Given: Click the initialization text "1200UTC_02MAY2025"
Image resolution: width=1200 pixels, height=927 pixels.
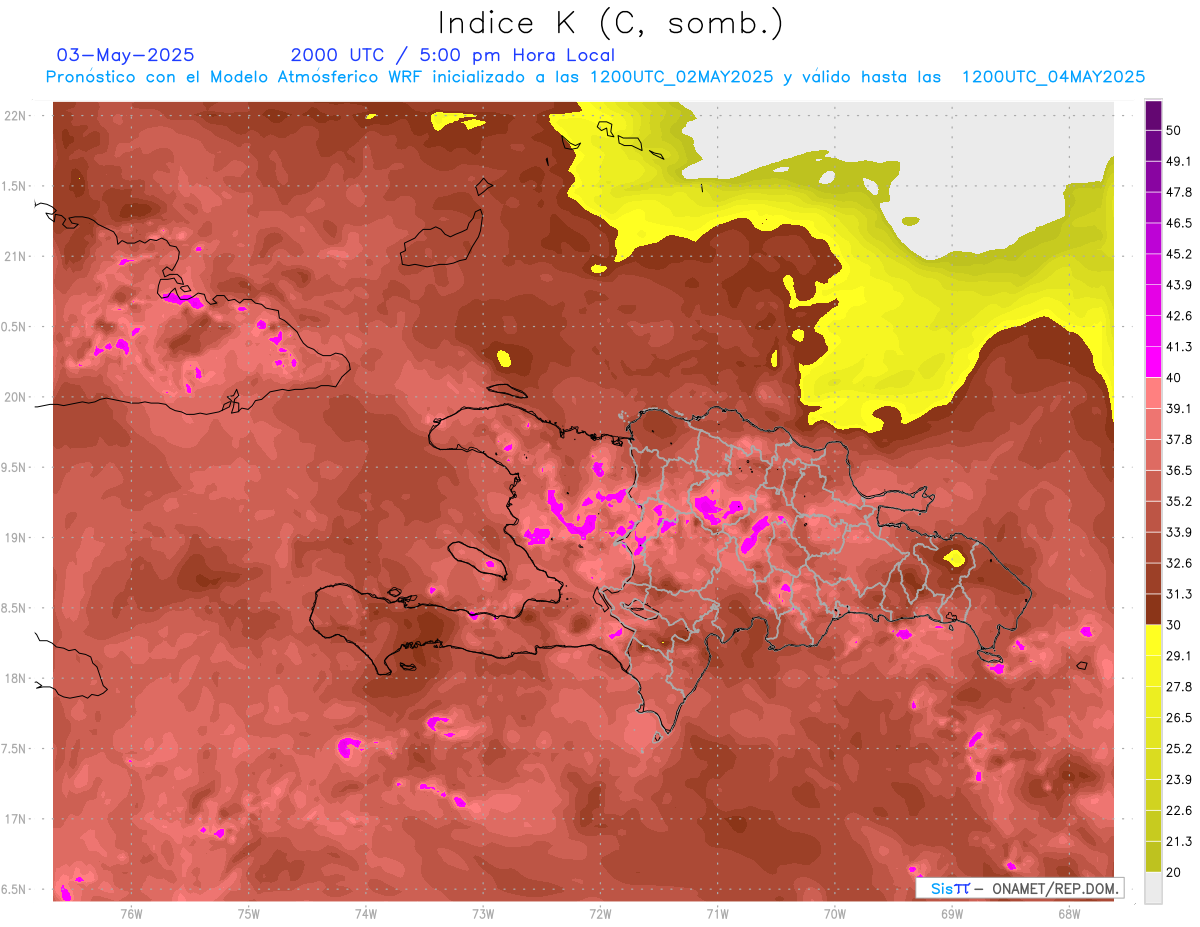Looking at the screenshot, I should 682,77.
